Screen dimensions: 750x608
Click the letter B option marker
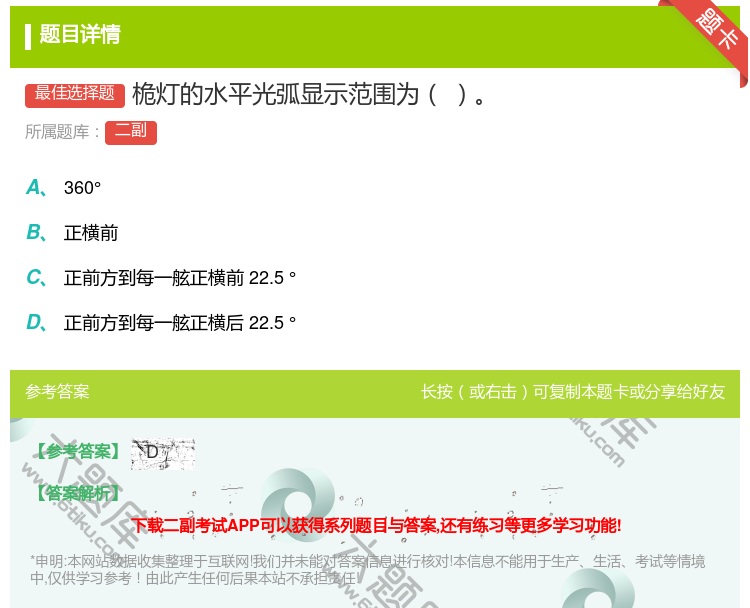tap(36, 232)
